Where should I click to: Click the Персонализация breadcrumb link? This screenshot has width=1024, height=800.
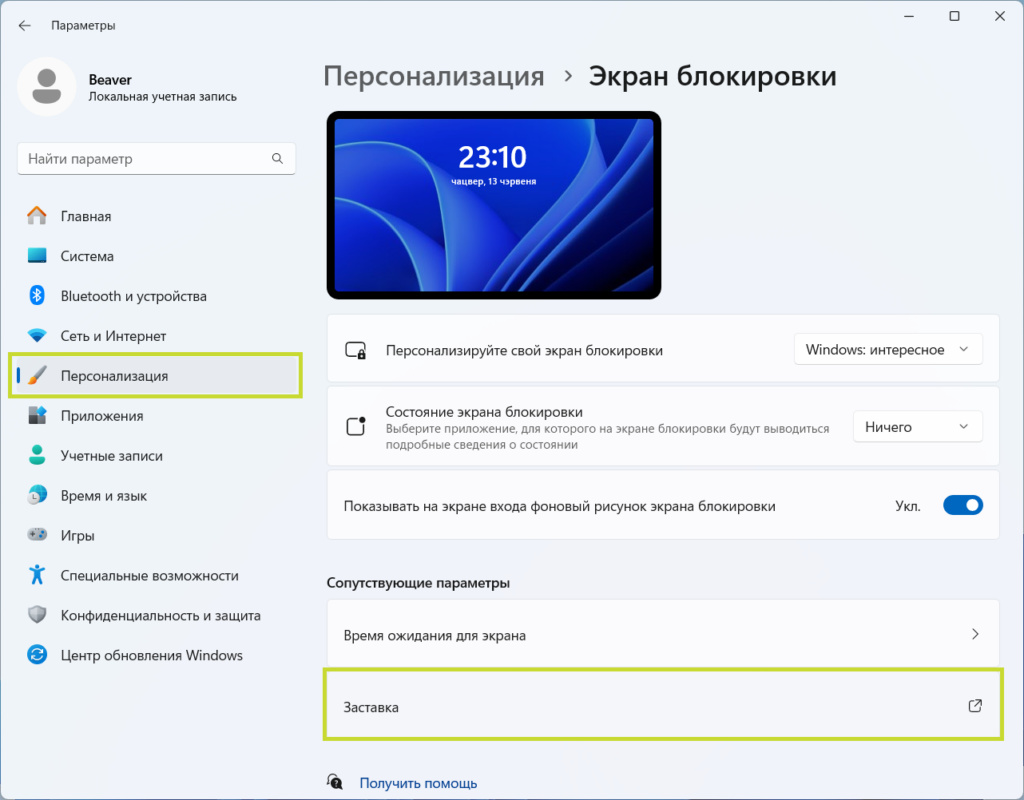point(434,76)
